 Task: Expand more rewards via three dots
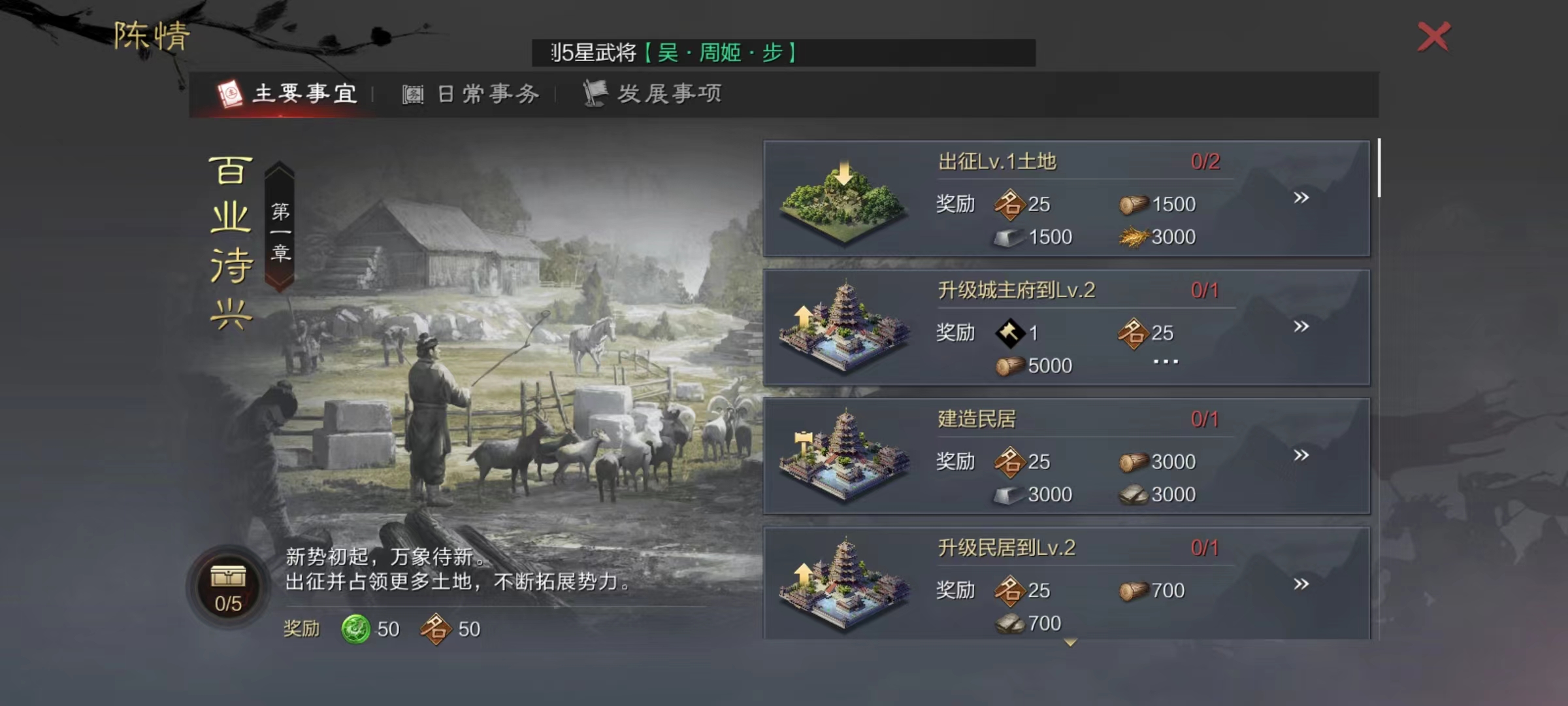pos(1166,361)
